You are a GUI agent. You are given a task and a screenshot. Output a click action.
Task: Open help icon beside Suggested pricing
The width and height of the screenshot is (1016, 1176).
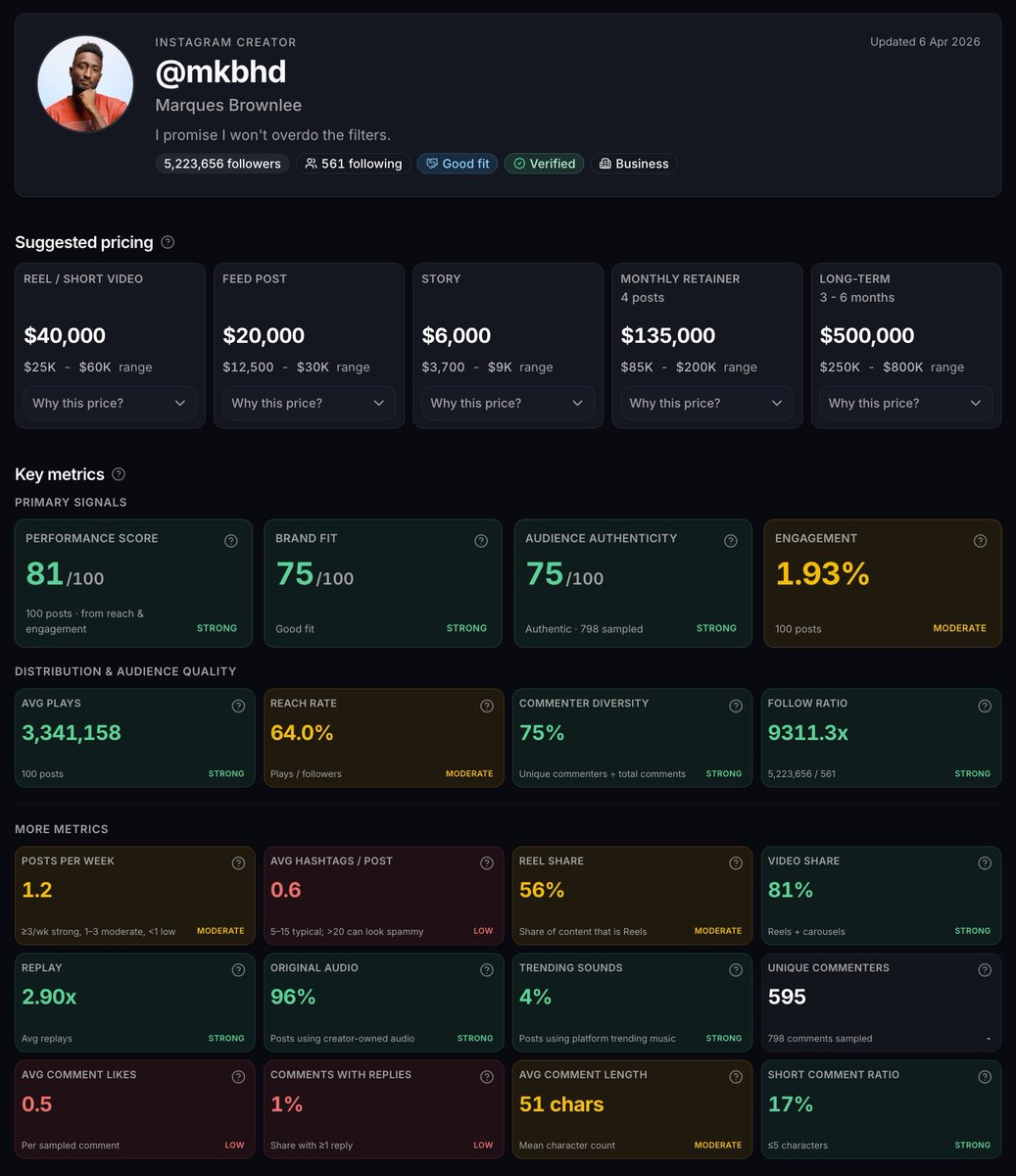168,242
